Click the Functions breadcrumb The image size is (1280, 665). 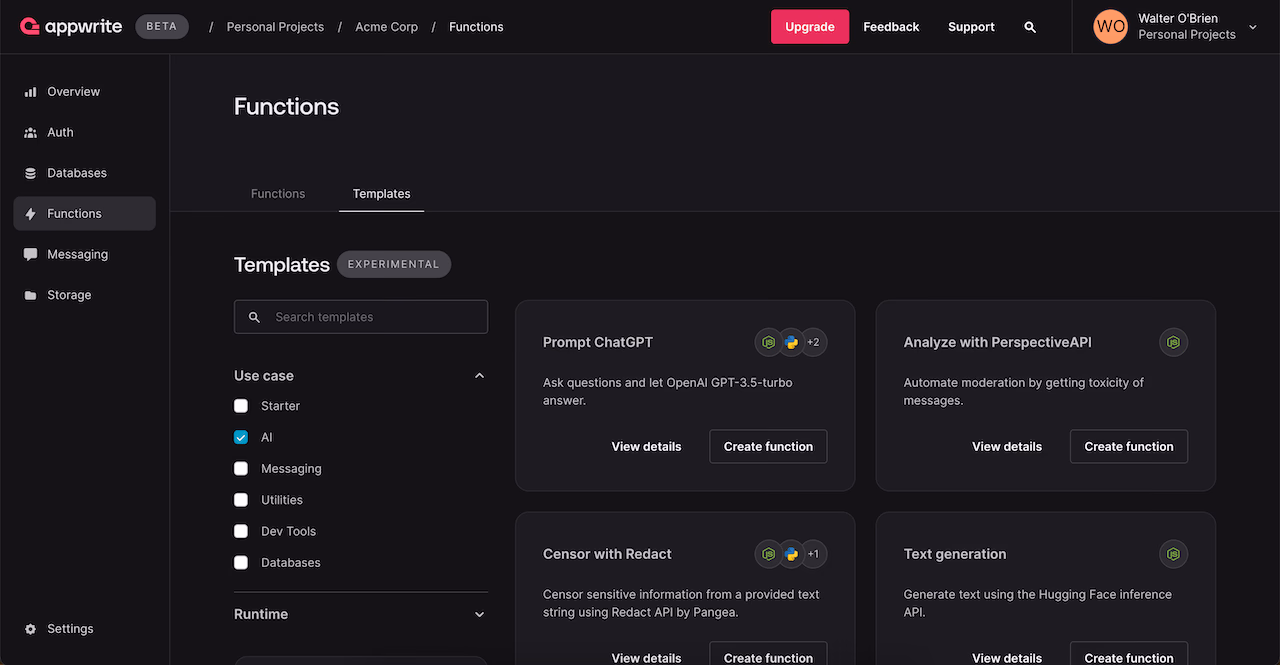476,27
